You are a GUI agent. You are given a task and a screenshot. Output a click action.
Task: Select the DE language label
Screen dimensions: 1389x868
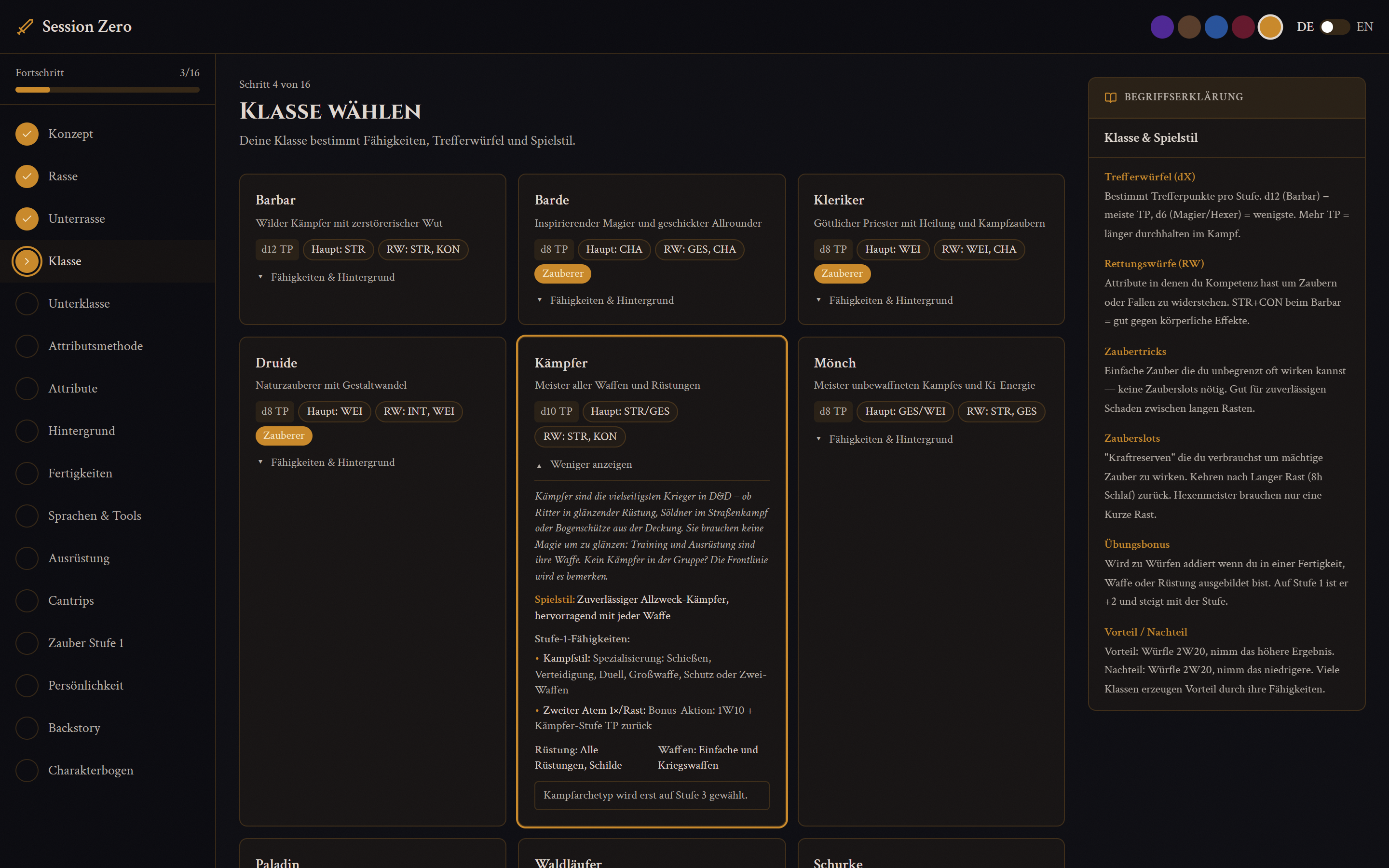1305,27
